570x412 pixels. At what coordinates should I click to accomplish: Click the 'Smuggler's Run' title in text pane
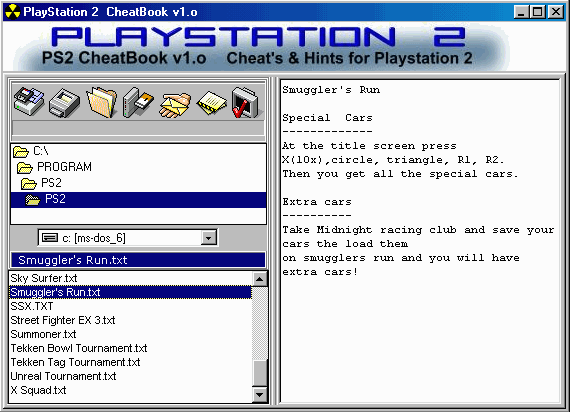tap(331, 90)
